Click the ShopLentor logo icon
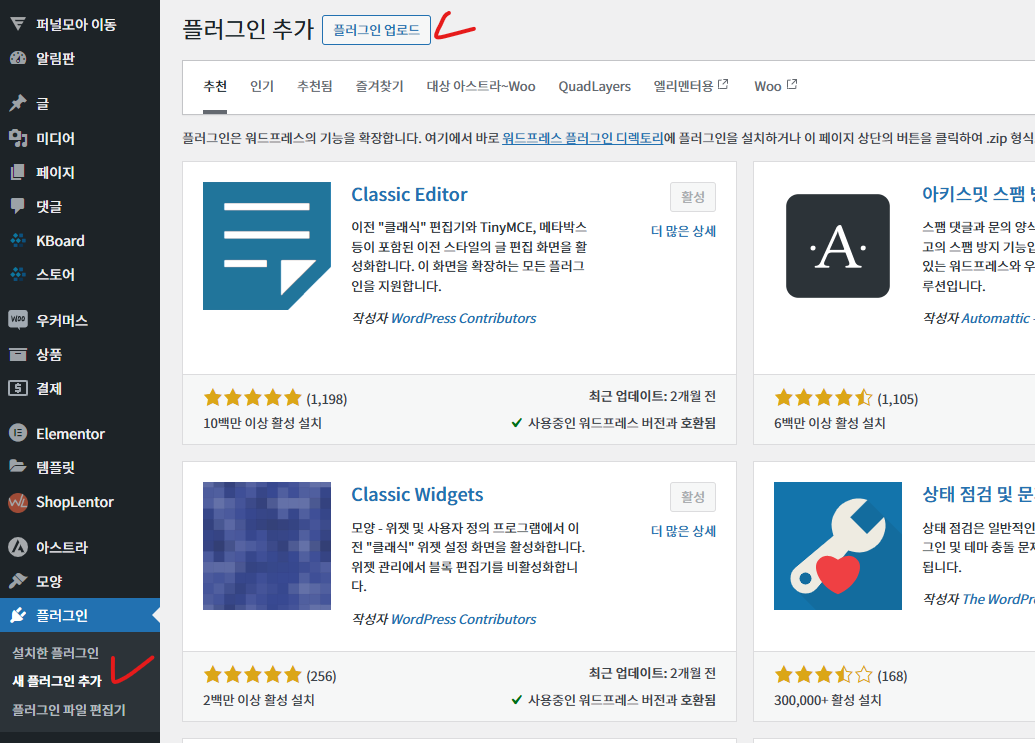This screenshot has width=1035, height=743. (18, 502)
